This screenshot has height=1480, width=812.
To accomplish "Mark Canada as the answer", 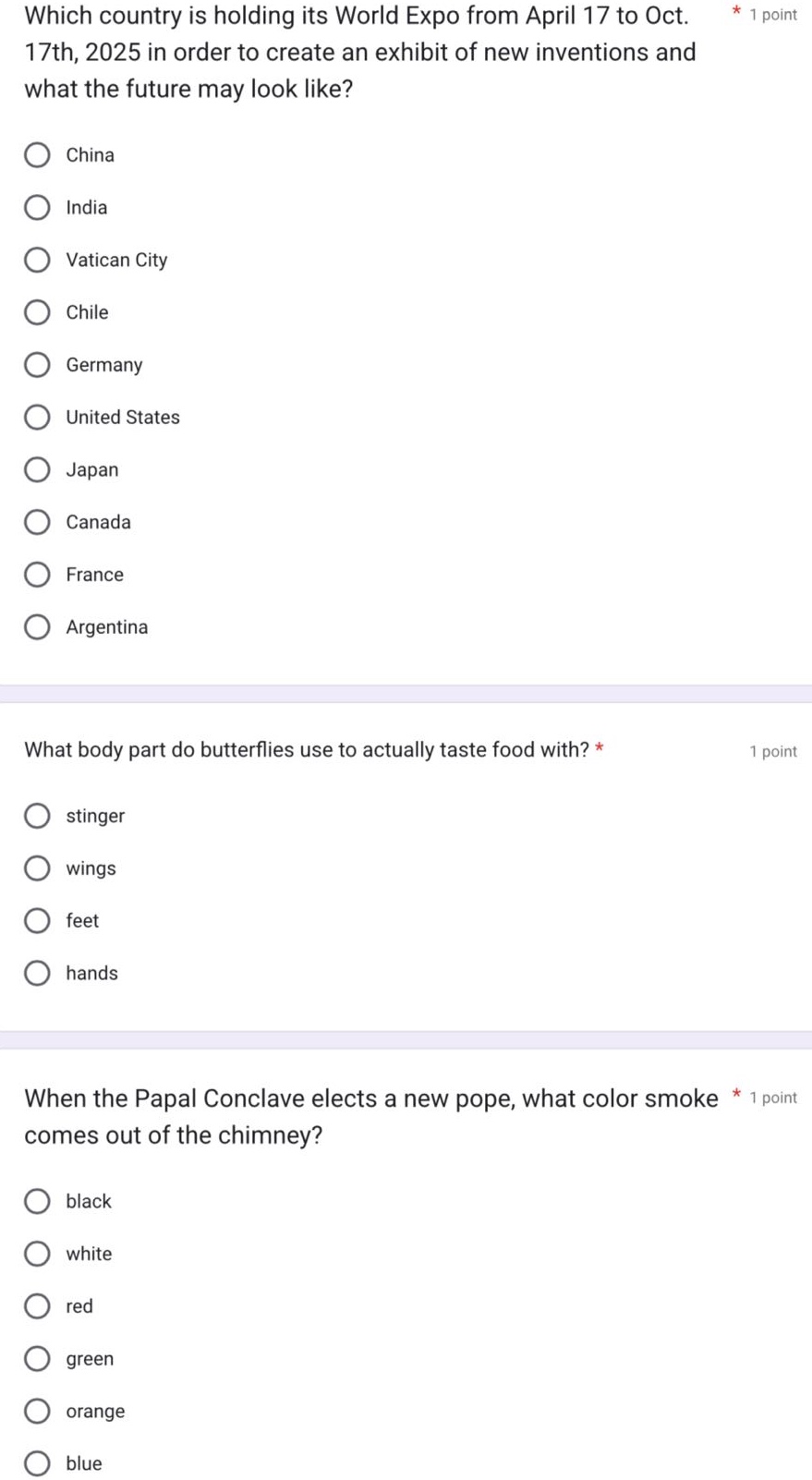I will pyautogui.click(x=37, y=523).
